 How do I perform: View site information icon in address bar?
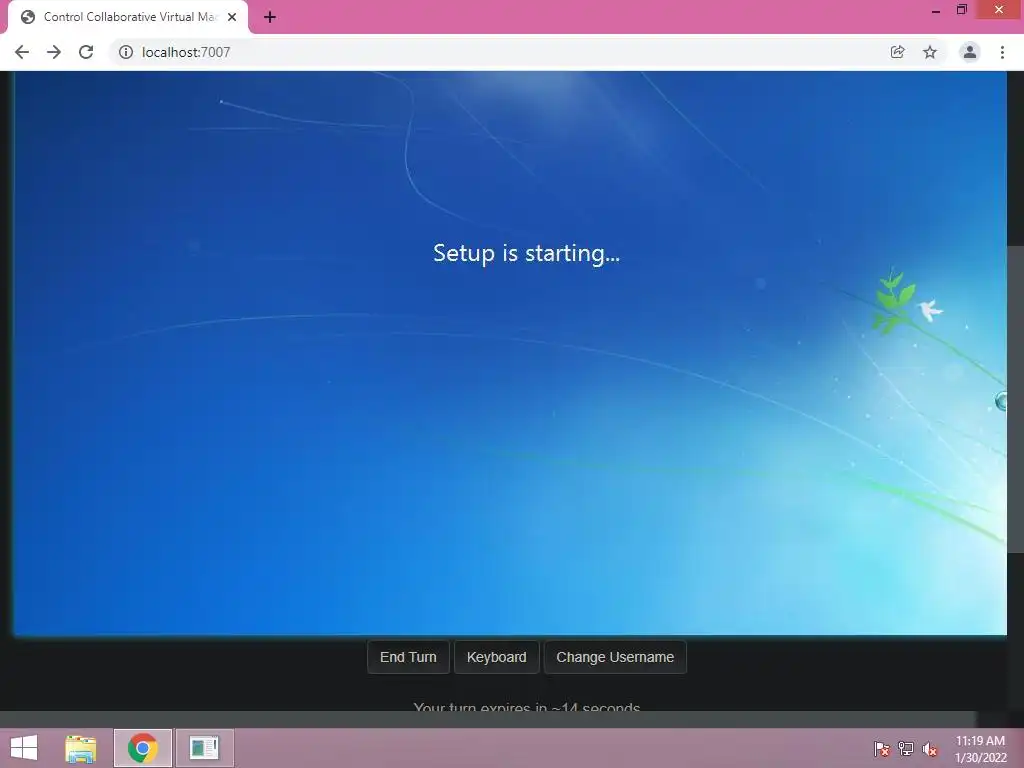[125, 52]
